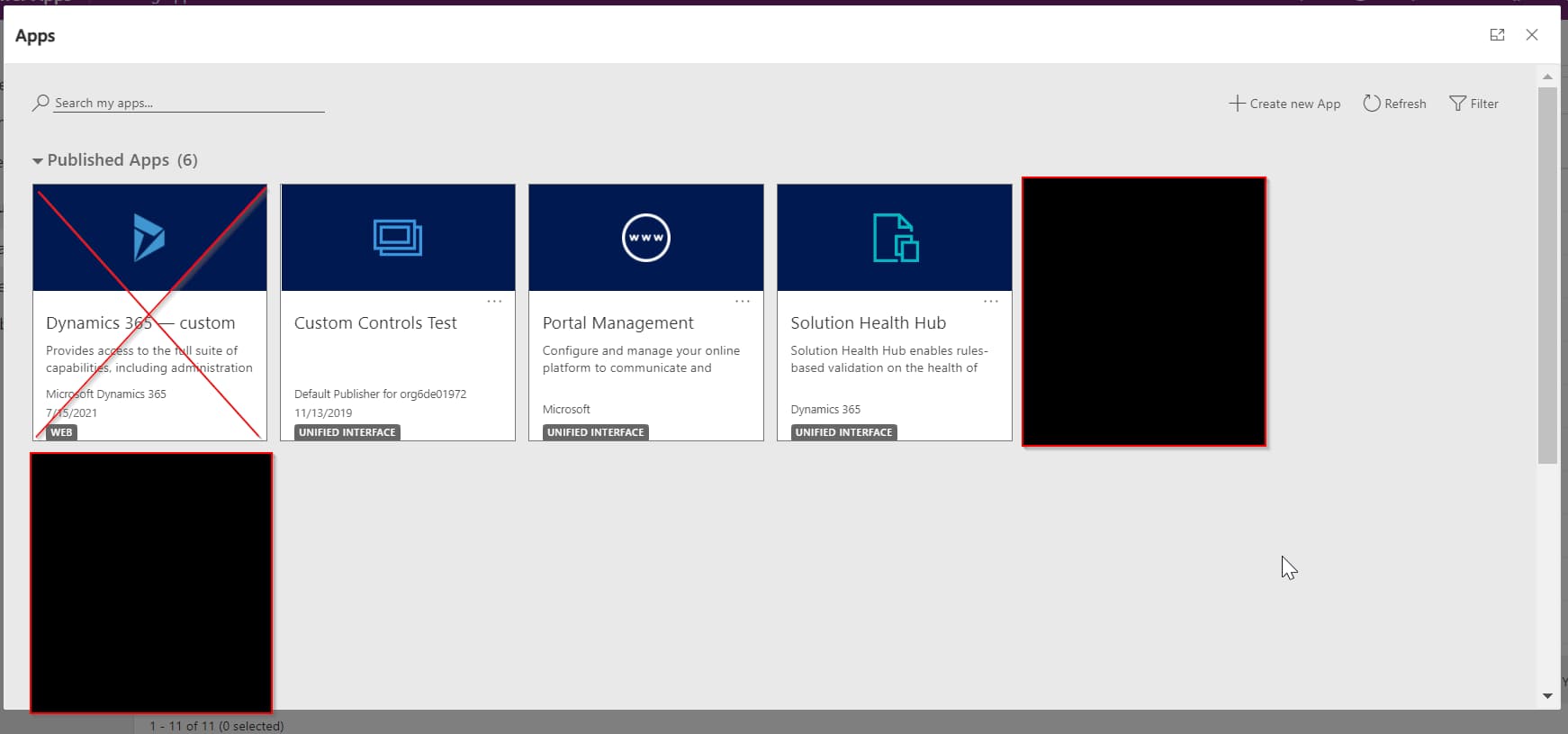
Task: Click the Portal Management www icon
Action: [x=646, y=238]
